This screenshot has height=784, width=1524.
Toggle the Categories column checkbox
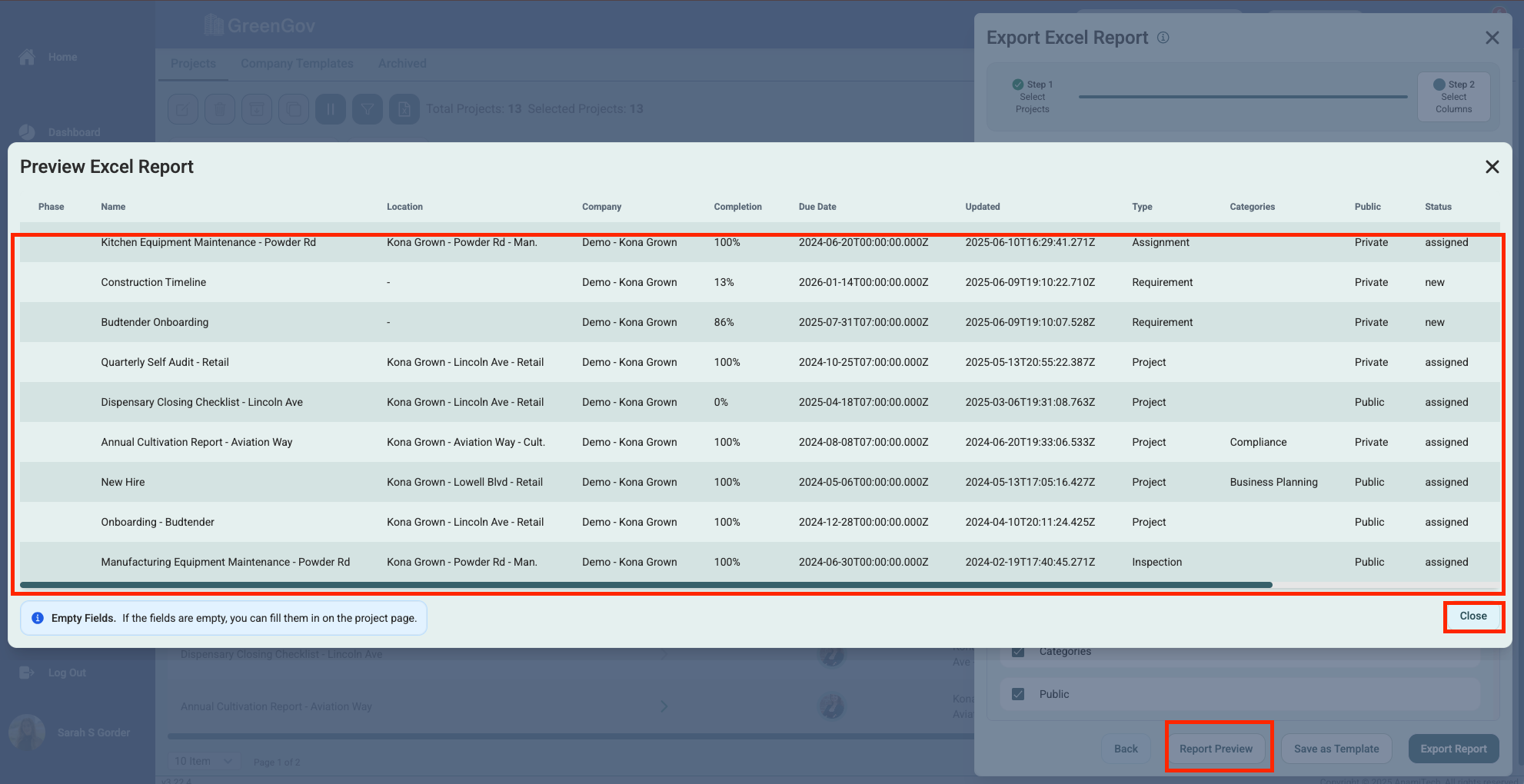(x=1018, y=652)
